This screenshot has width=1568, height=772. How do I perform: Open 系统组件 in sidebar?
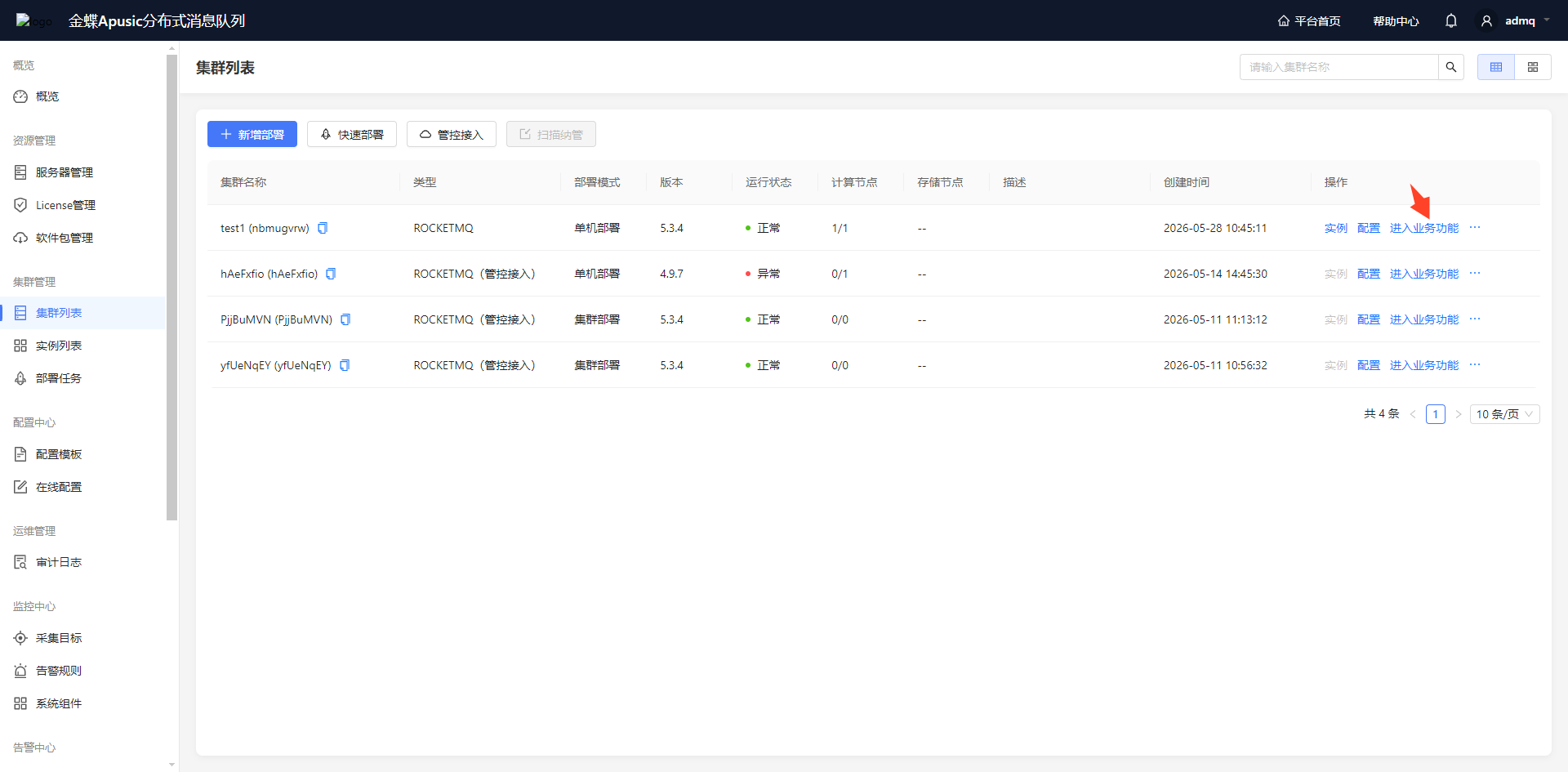[59, 703]
